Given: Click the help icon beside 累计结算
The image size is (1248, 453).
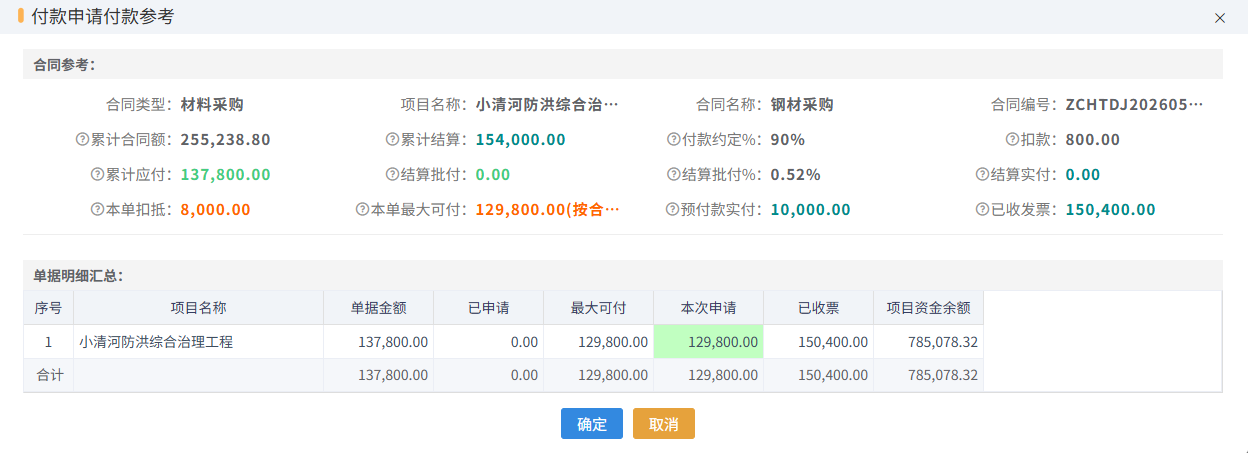Looking at the screenshot, I should click(393, 140).
